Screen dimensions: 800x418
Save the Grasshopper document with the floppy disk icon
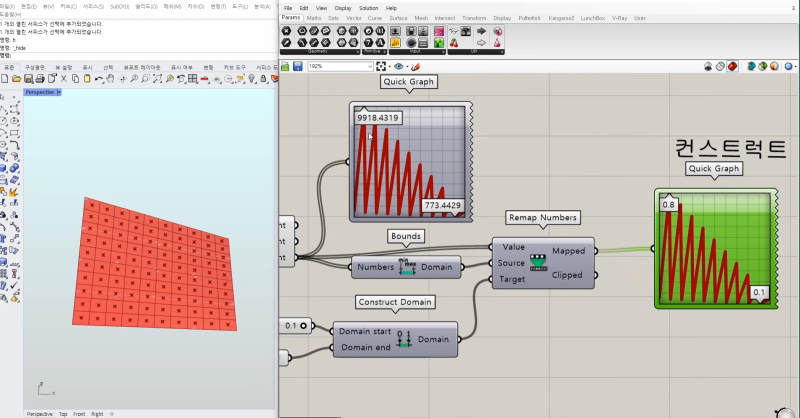click(x=297, y=66)
